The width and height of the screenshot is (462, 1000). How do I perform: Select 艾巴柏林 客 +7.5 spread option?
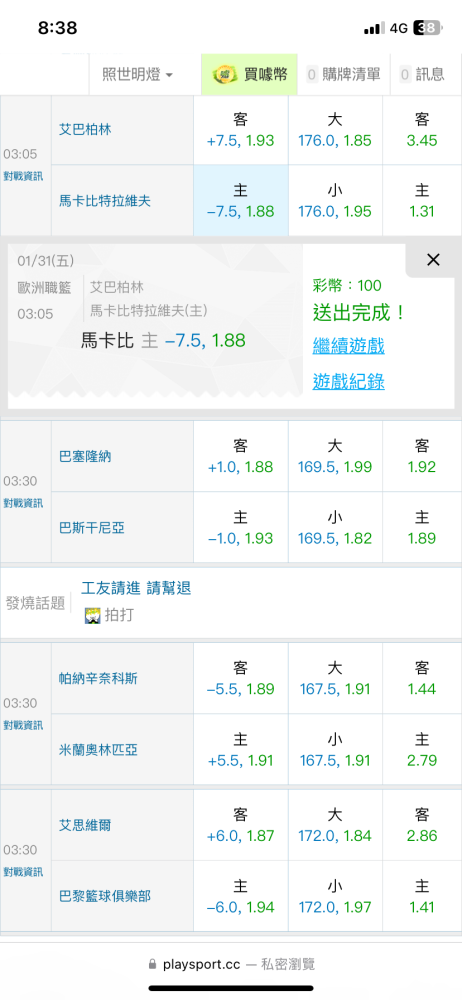(x=241, y=130)
